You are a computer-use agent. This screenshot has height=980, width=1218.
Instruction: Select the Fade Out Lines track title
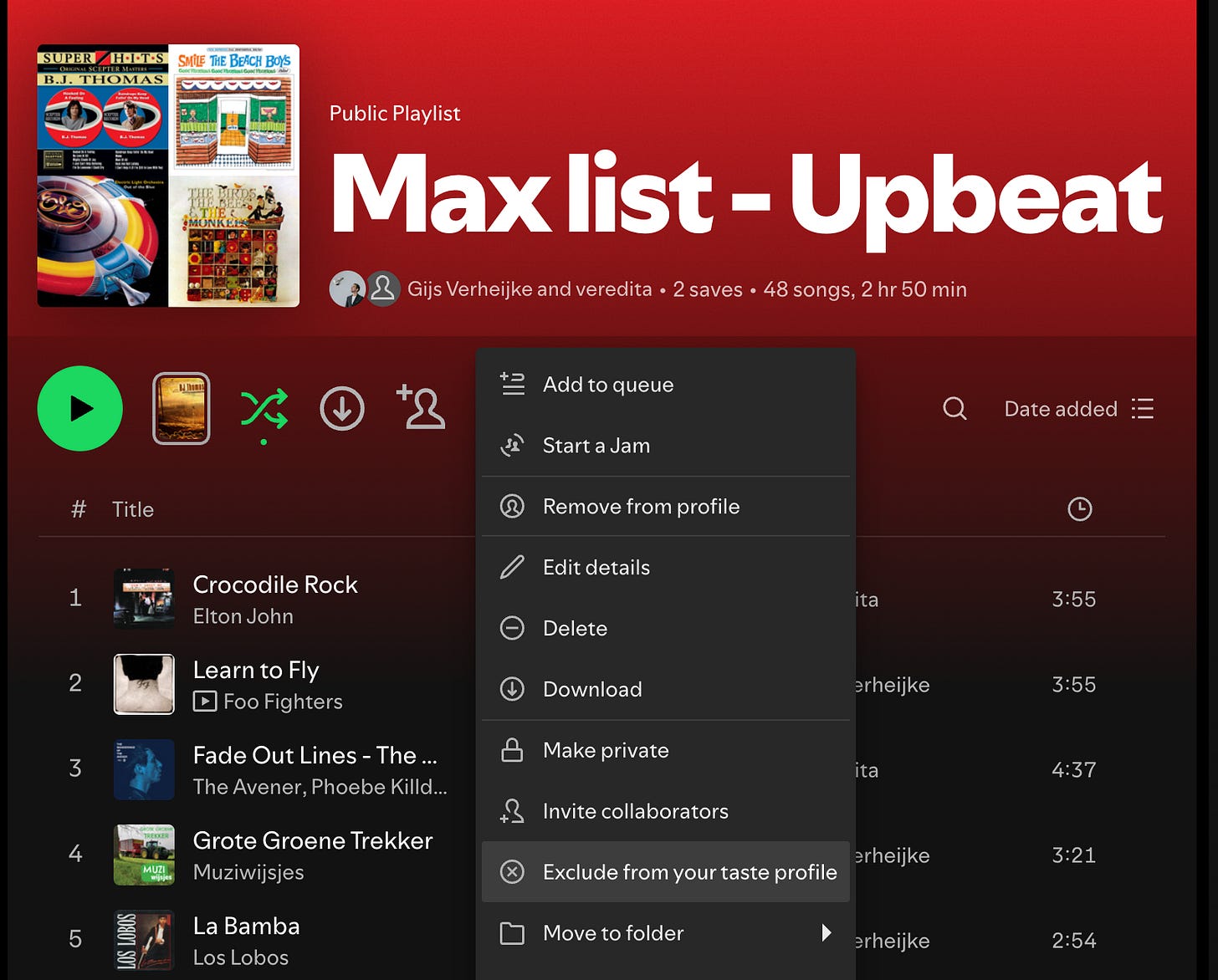tap(315, 755)
